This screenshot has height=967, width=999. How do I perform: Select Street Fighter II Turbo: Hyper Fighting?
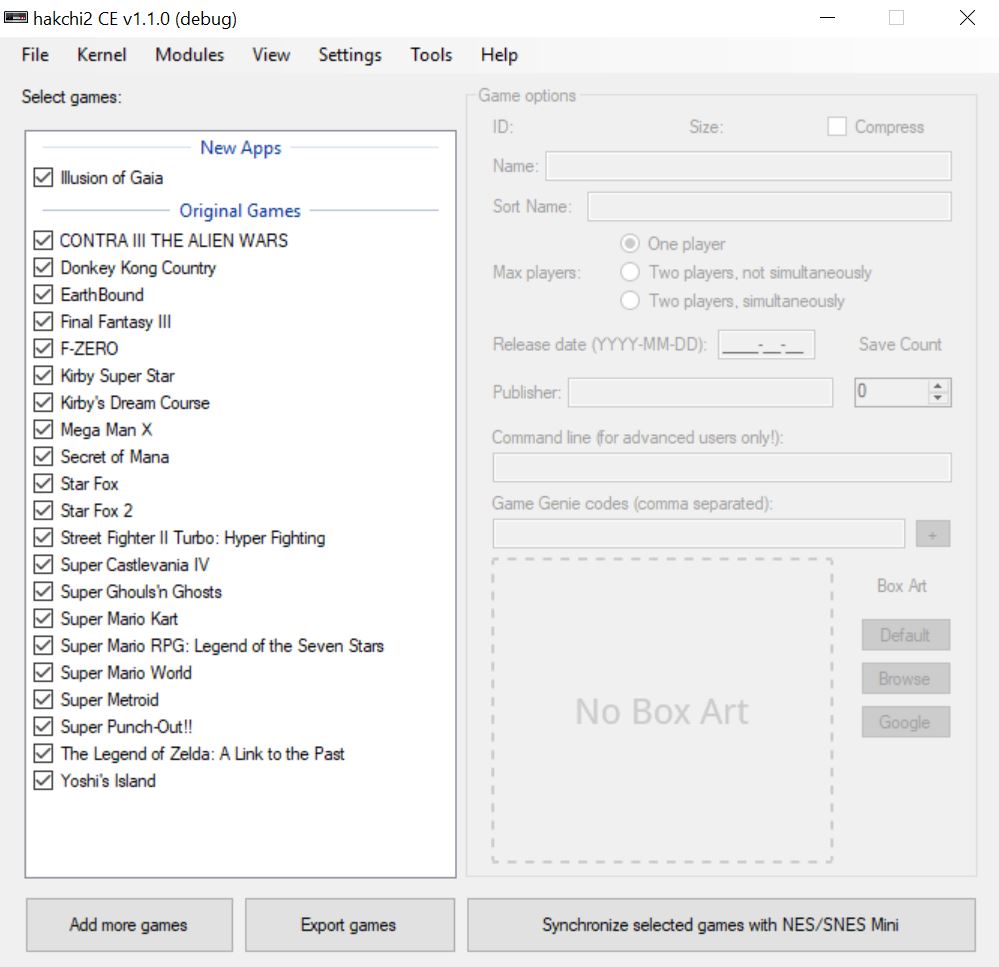tap(192, 538)
